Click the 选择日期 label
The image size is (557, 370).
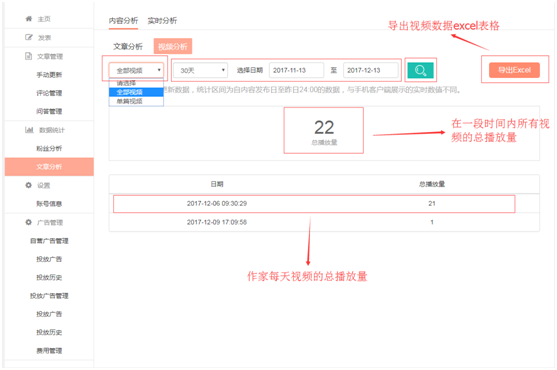point(250,70)
